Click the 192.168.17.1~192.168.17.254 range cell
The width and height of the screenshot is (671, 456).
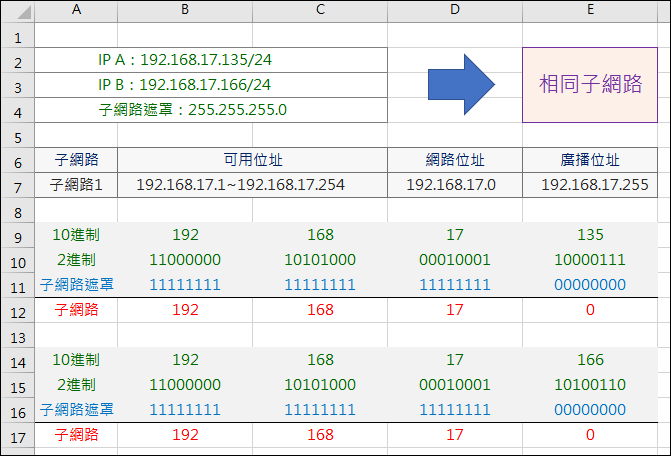[252, 185]
